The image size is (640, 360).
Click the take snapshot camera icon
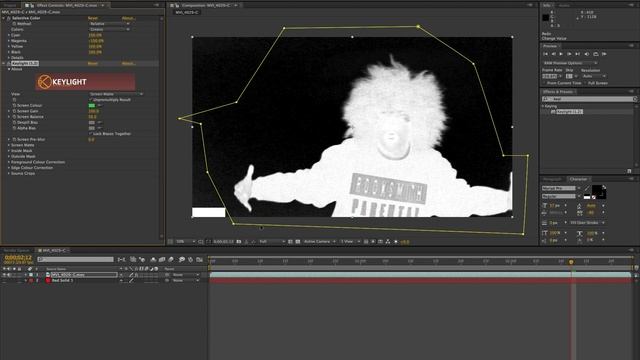[239, 242]
